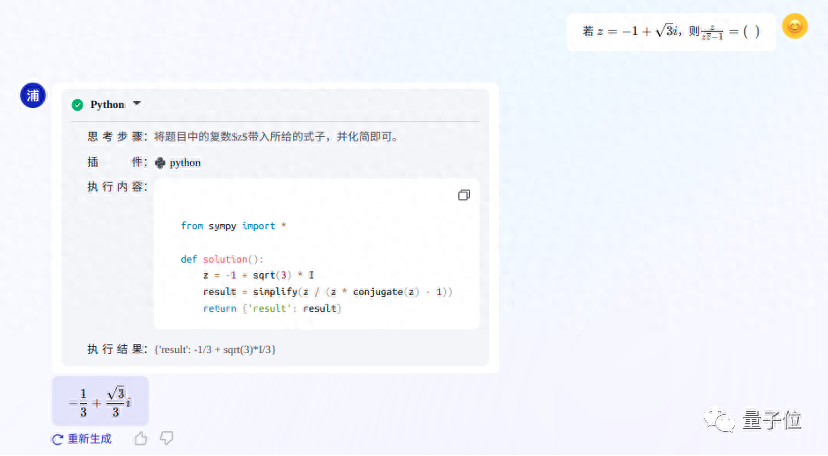Click the WeChat logo watermark
This screenshot has height=456, width=828.
(x=720, y=420)
